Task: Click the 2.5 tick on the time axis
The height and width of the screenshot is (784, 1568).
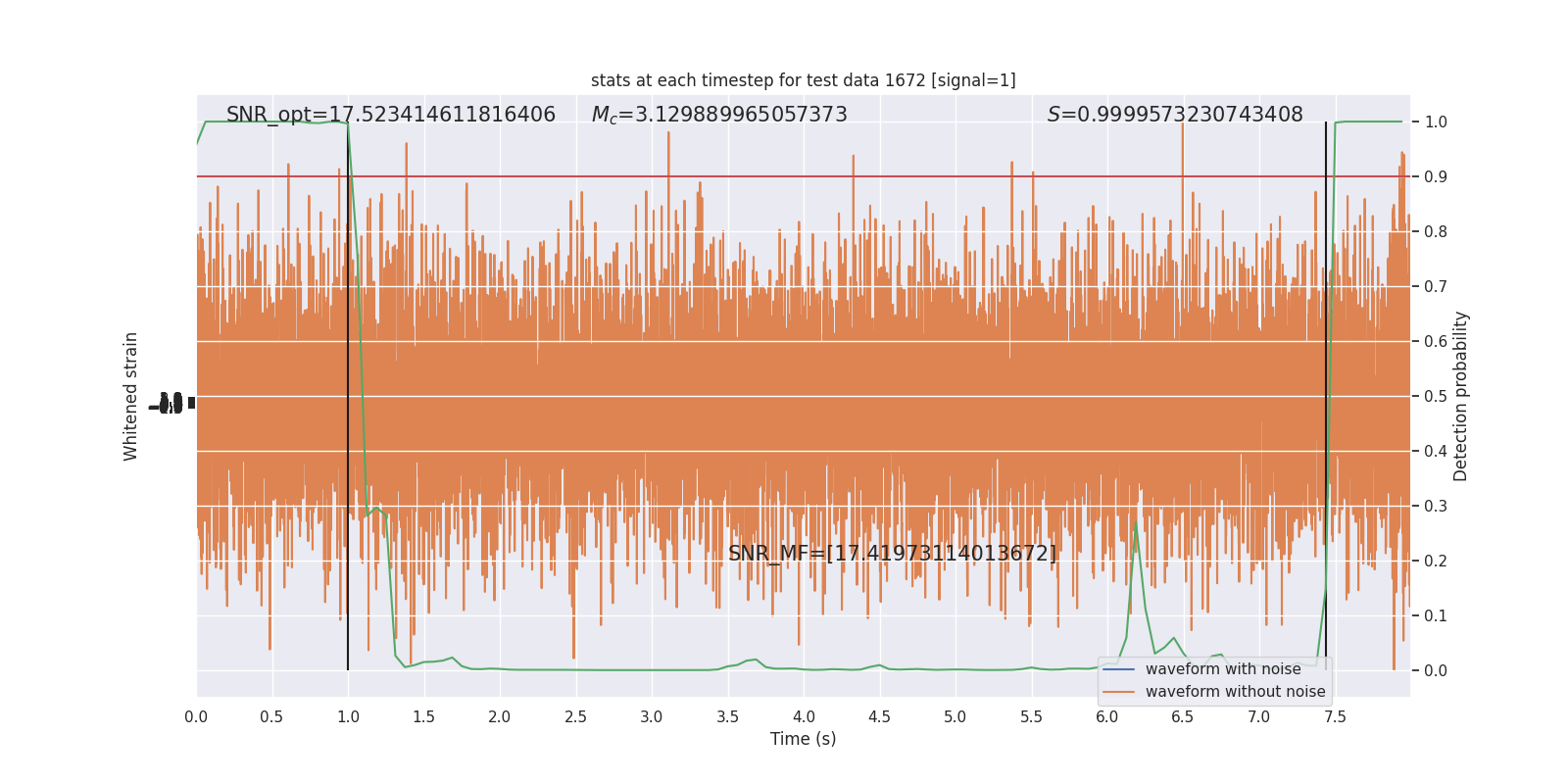Action: tap(575, 716)
